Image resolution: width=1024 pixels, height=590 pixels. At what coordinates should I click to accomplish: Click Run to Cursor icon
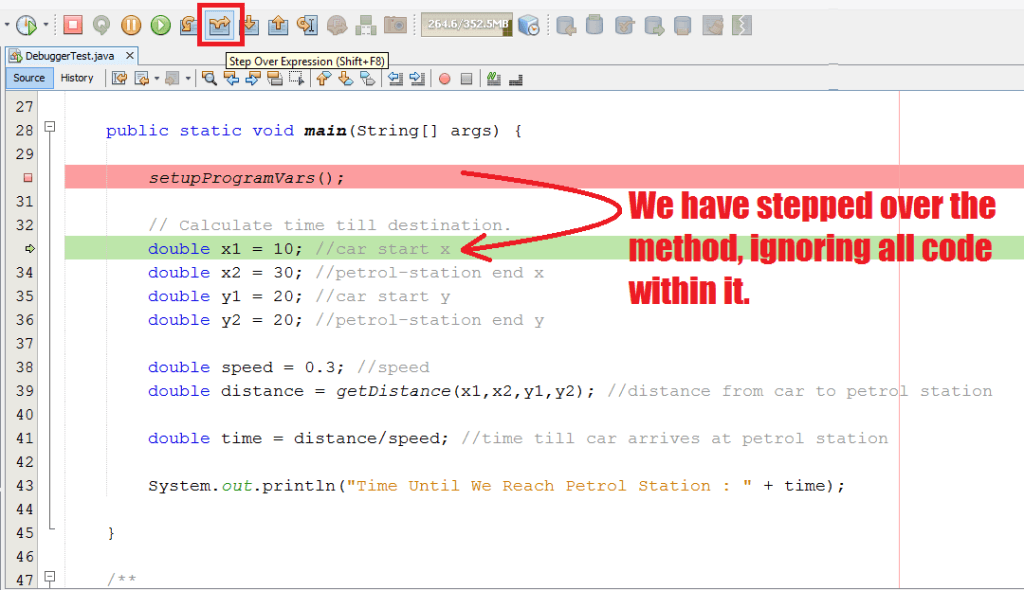pyautogui.click(x=307, y=24)
